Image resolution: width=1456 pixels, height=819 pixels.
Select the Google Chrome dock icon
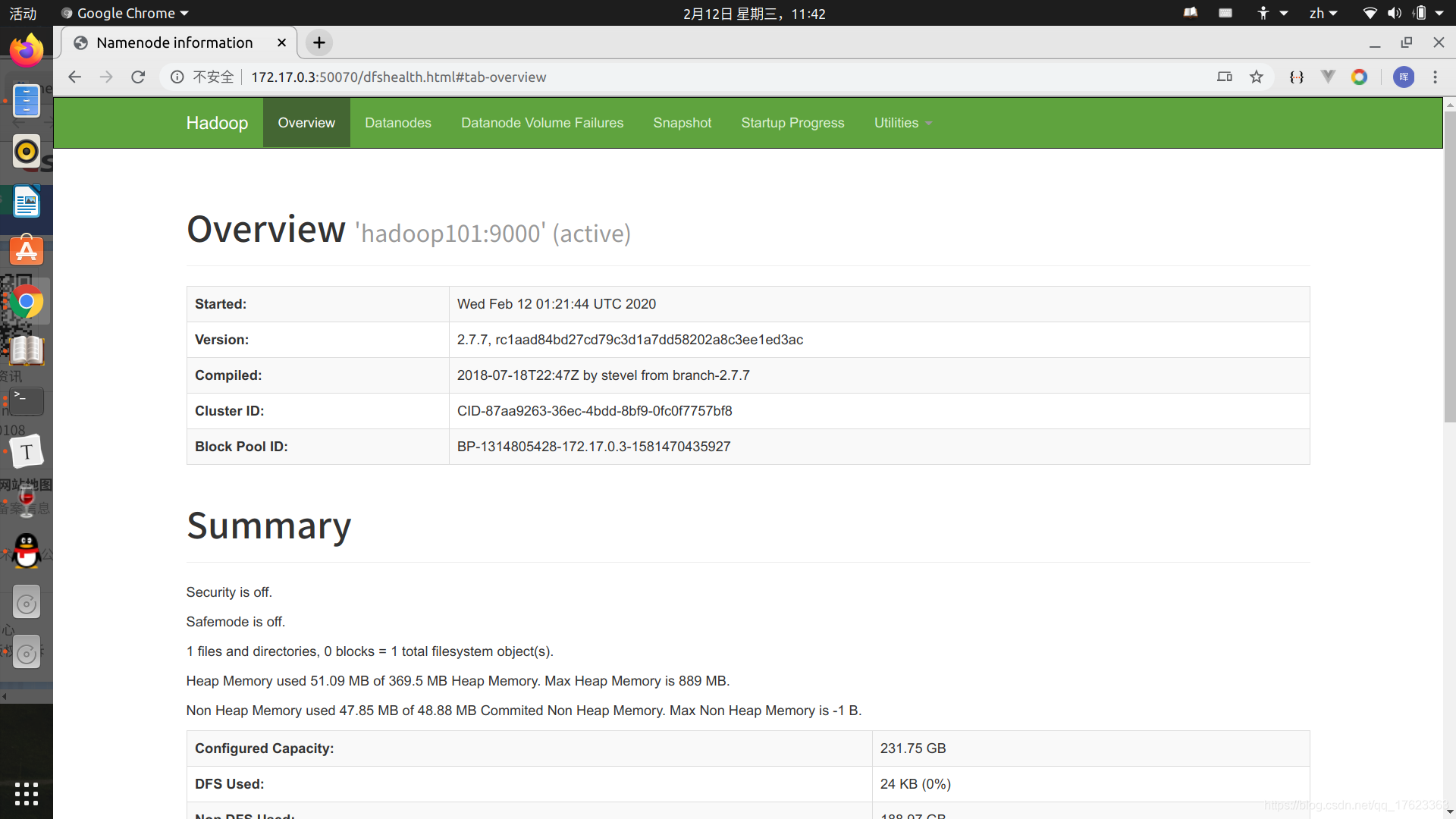click(27, 302)
